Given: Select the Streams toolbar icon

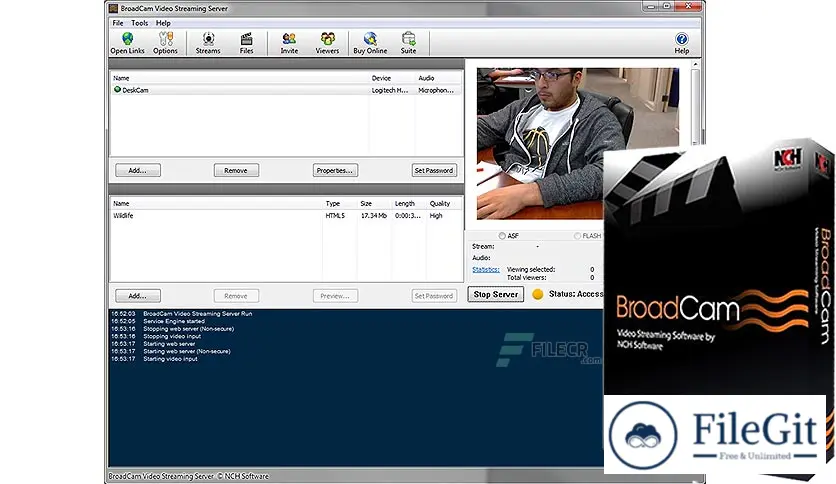Looking at the screenshot, I should 208,43.
